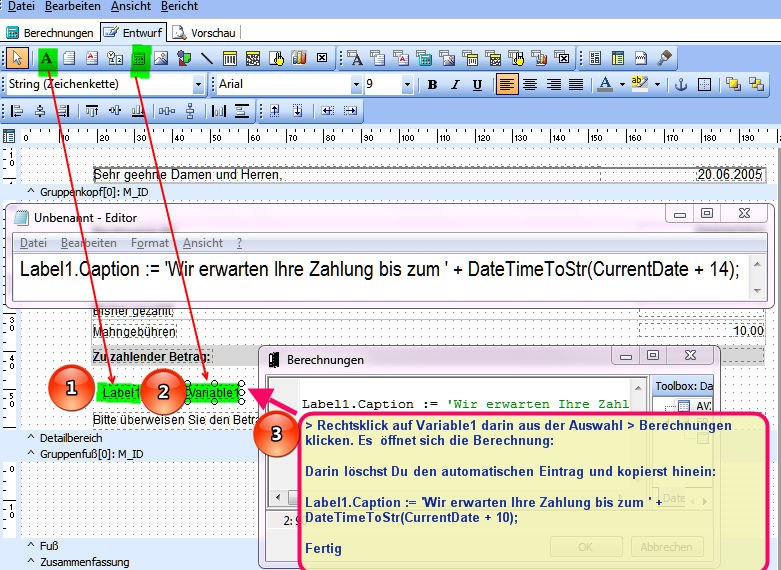This screenshot has height=570, width=781.
Task: Pick the Line component tool
Action: [207, 58]
